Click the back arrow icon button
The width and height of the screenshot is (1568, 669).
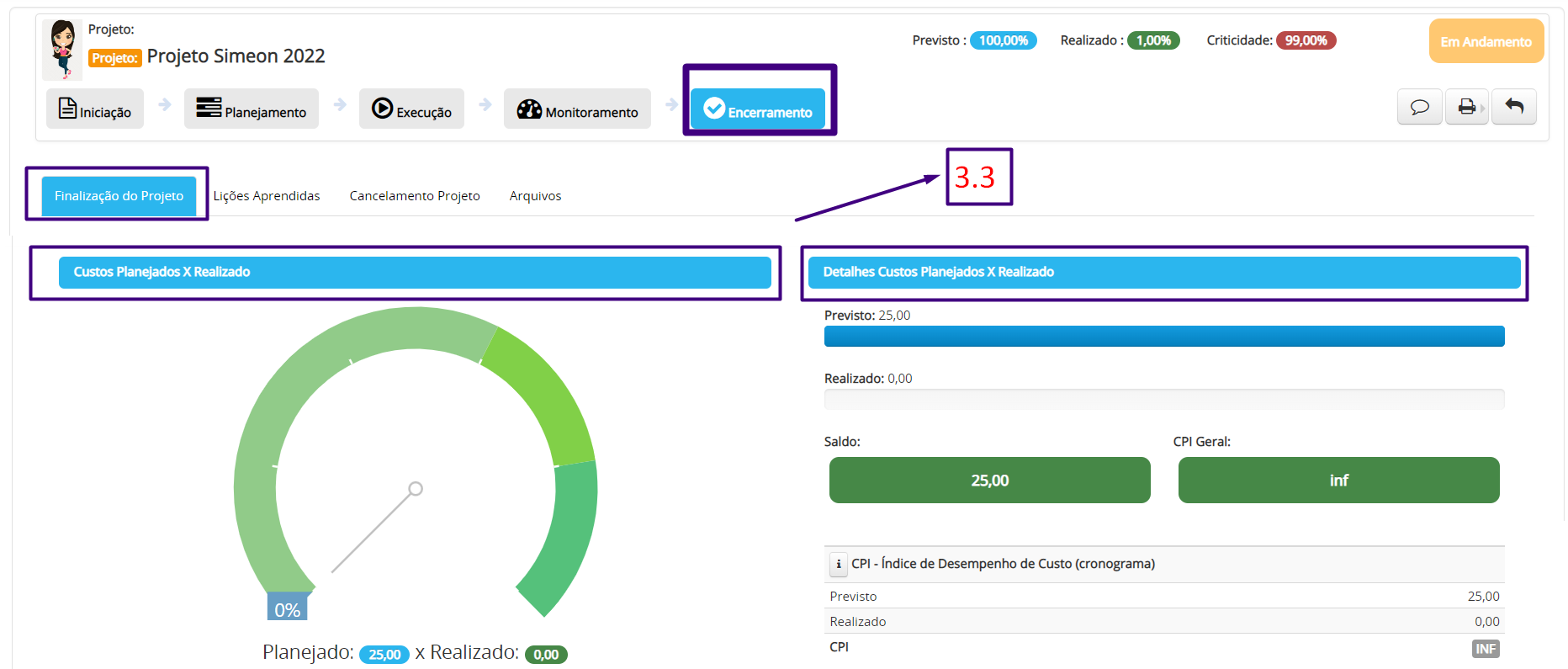[1514, 107]
